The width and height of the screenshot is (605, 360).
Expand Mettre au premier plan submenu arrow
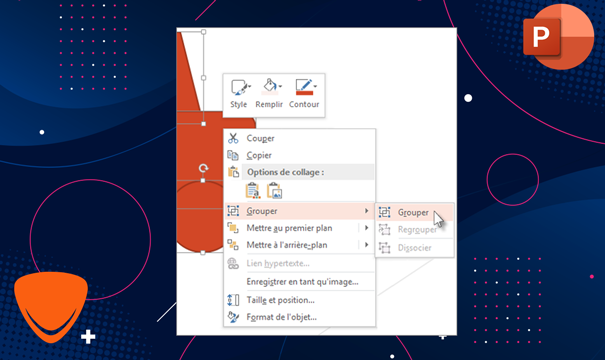[x=366, y=228]
